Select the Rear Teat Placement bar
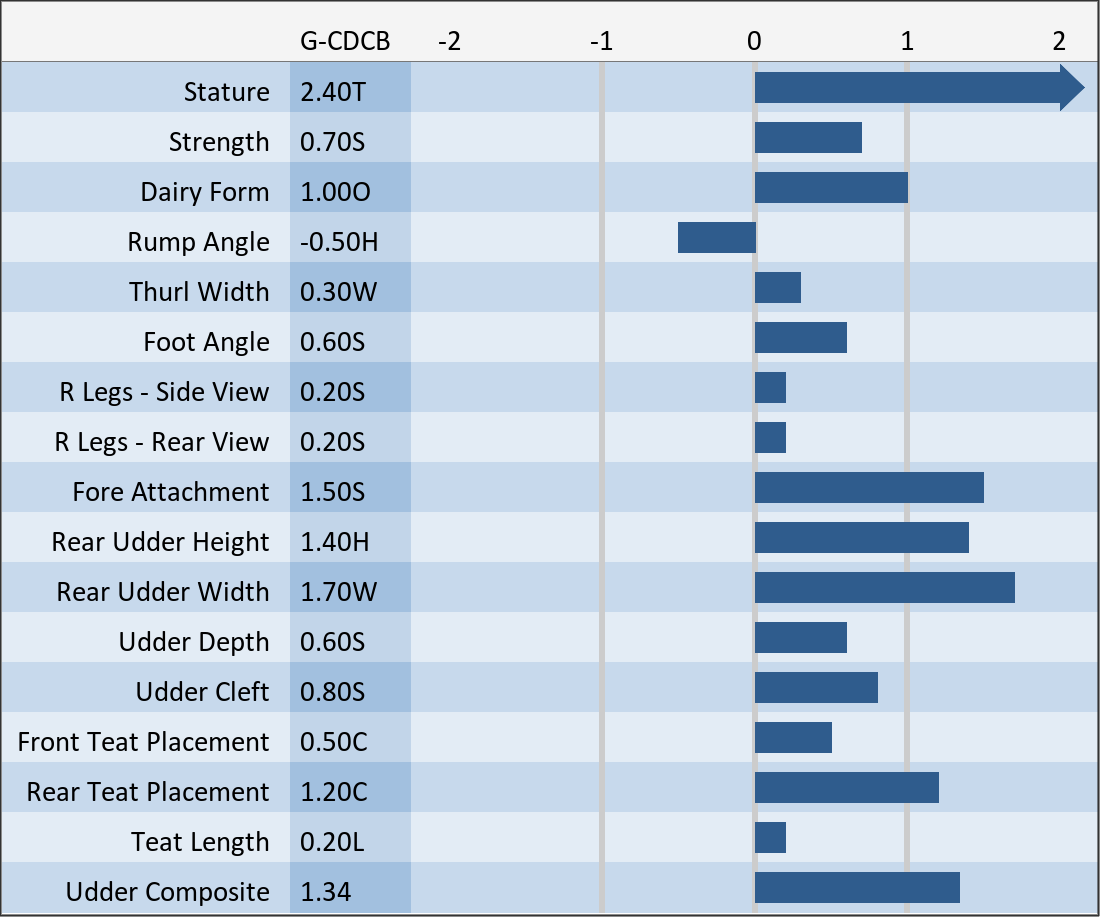1100x917 pixels. click(x=847, y=787)
